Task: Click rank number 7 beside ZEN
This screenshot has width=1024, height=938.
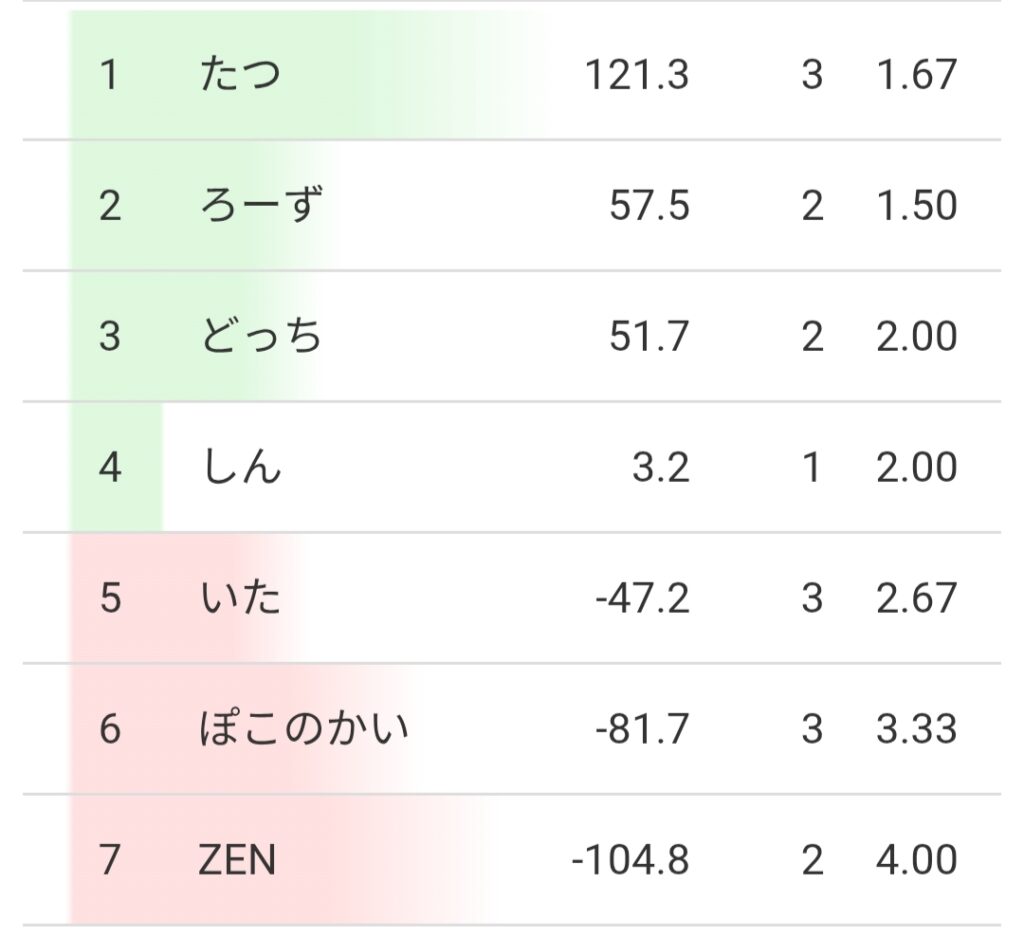Action: (x=109, y=860)
